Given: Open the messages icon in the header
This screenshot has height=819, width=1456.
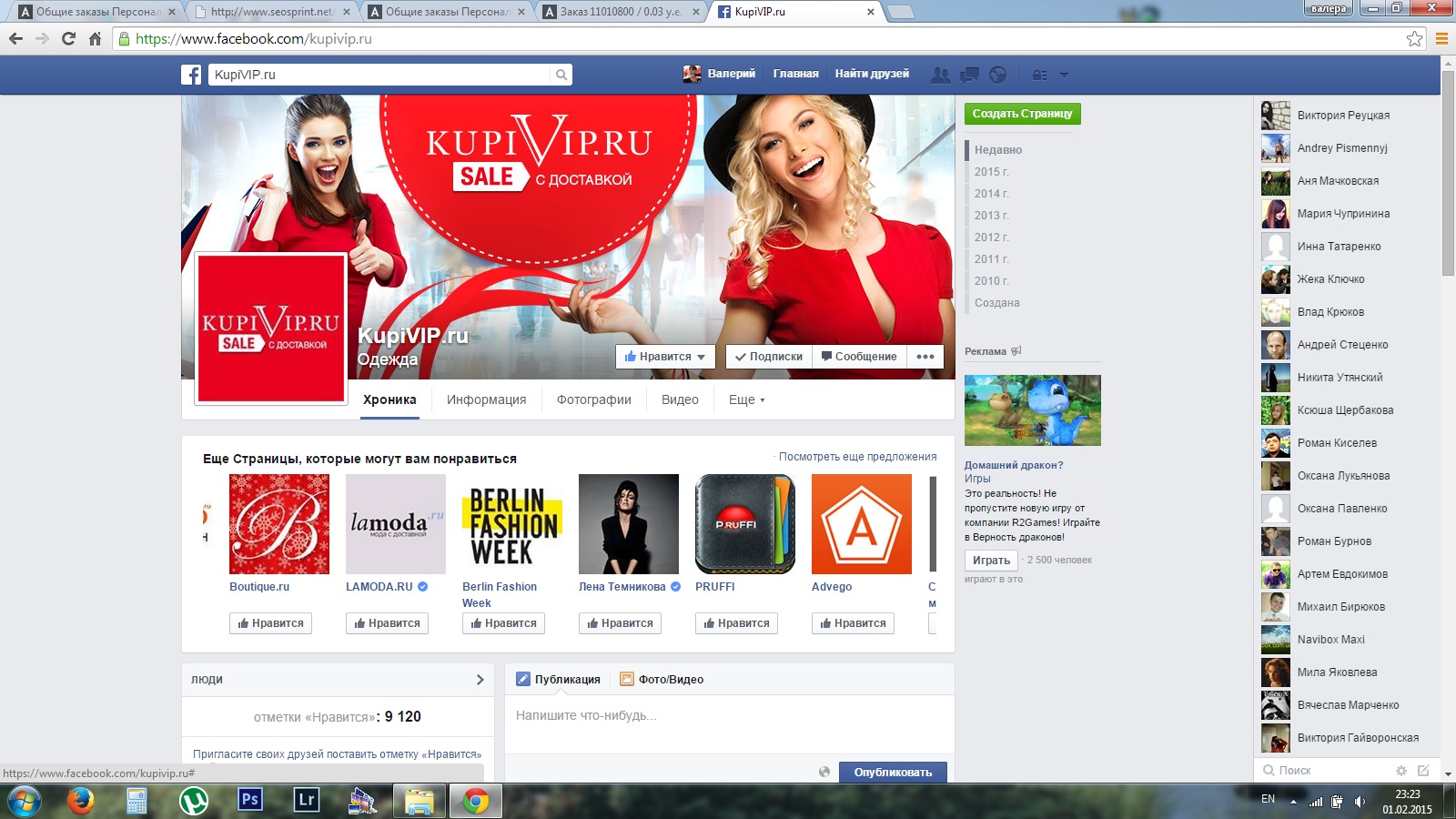Looking at the screenshot, I should pos(970,75).
